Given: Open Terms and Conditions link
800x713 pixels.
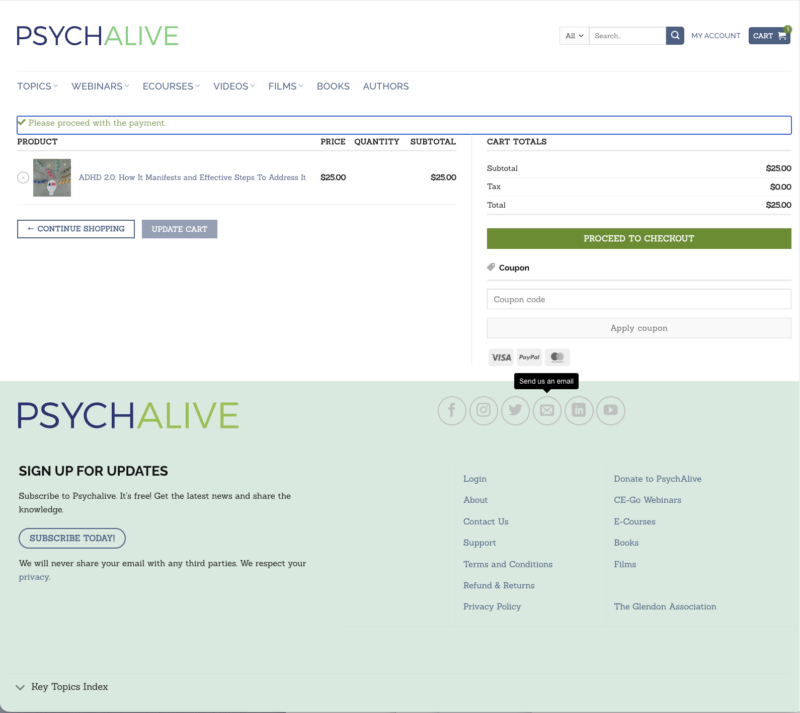Looking at the screenshot, I should tap(508, 564).
